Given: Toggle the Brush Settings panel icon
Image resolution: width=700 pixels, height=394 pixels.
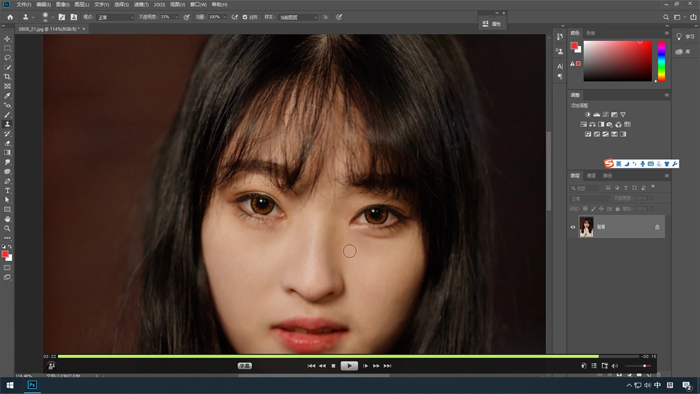Looking at the screenshot, I should click(x=62, y=17).
